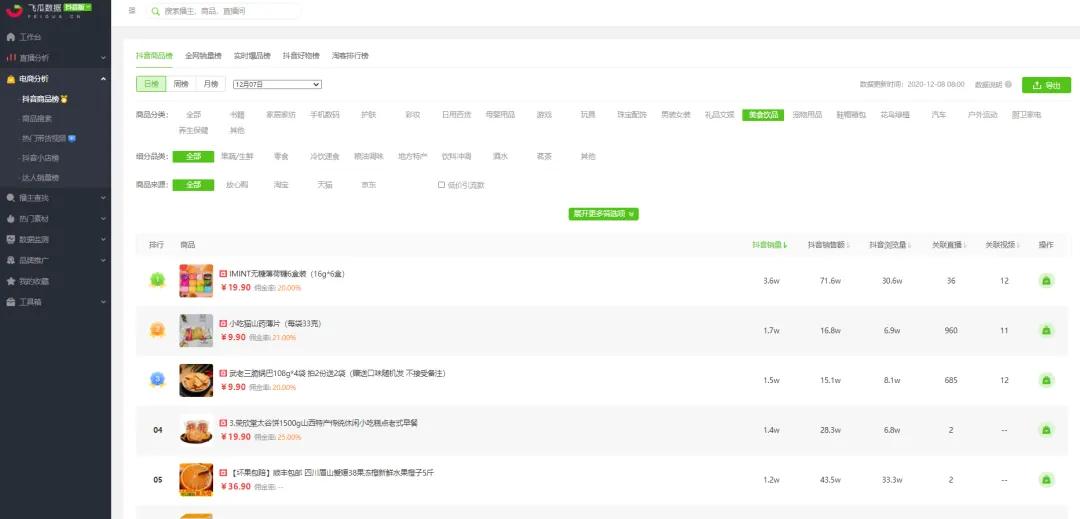Click the icon beside 品牌推广
This screenshot has height=519, width=1080.
click(10, 261)
